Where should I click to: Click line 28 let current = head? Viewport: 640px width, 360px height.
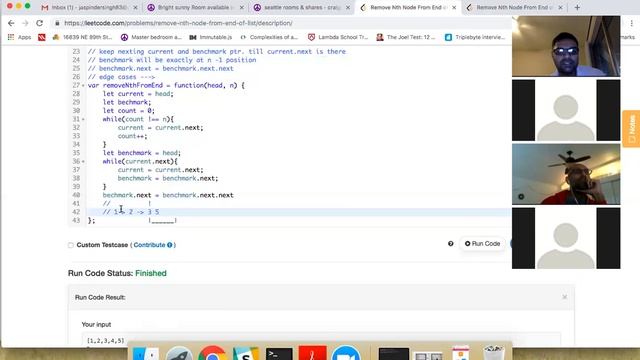pos(138,94)
